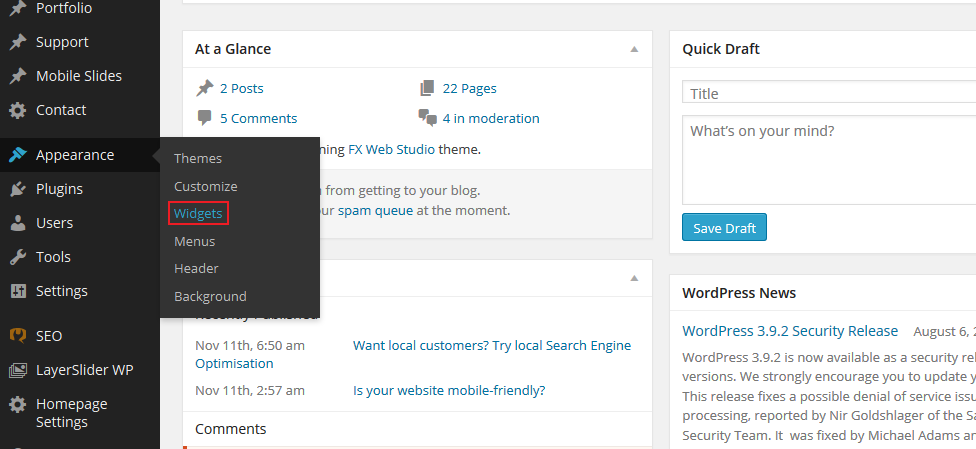
Task: Click the Mobile Slides pin icon
Action: click(17, 76)
